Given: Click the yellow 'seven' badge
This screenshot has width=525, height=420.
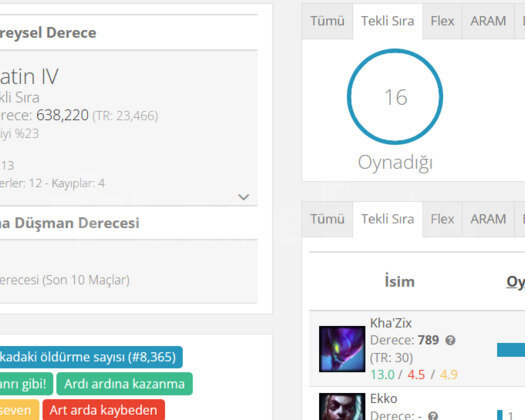Looking at the screenshot, I should [x=19, y=410].
